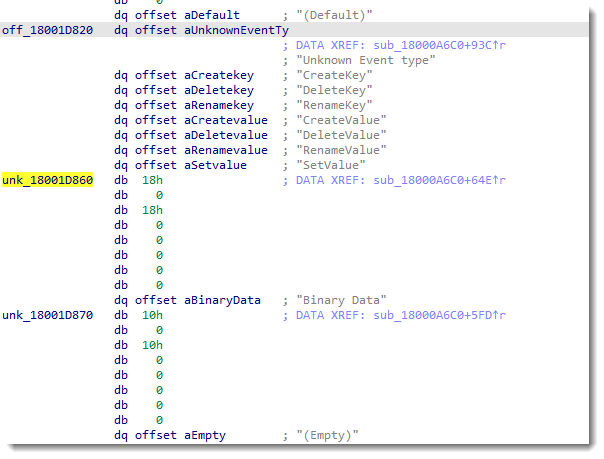
Task: Select the off_18001D820 address label
Action: pos(47,30)
